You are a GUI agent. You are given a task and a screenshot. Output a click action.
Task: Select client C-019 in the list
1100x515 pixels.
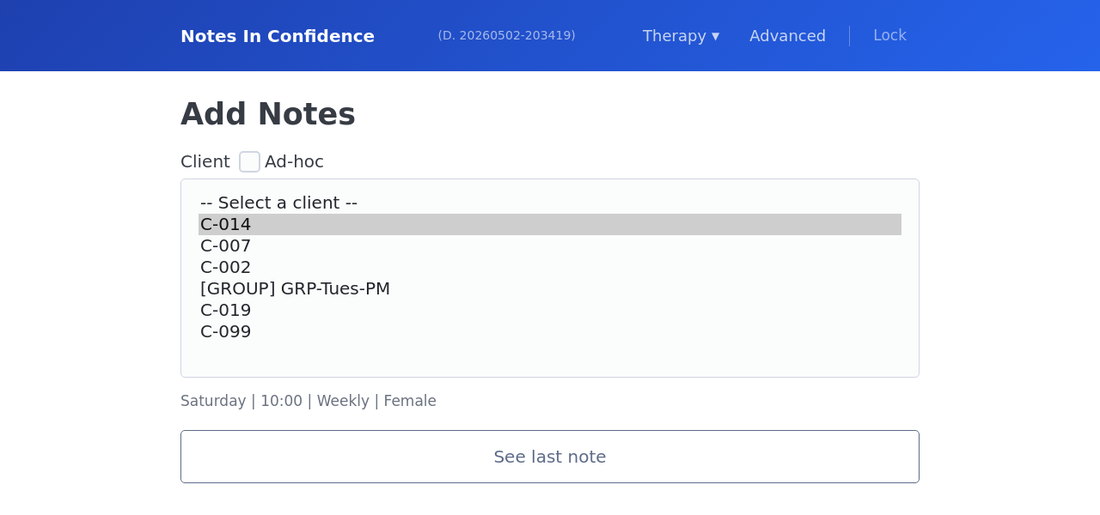click(549, 310)
